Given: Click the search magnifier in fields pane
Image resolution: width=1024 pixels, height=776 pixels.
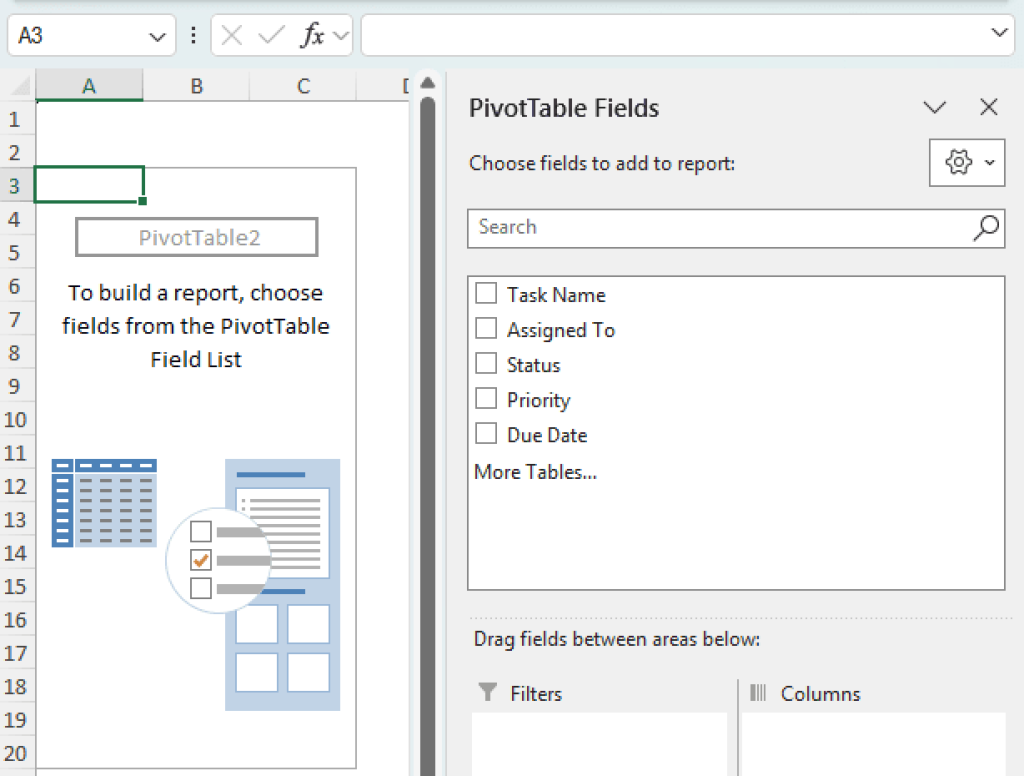Looking at the screenshot, I should point(987,228).
